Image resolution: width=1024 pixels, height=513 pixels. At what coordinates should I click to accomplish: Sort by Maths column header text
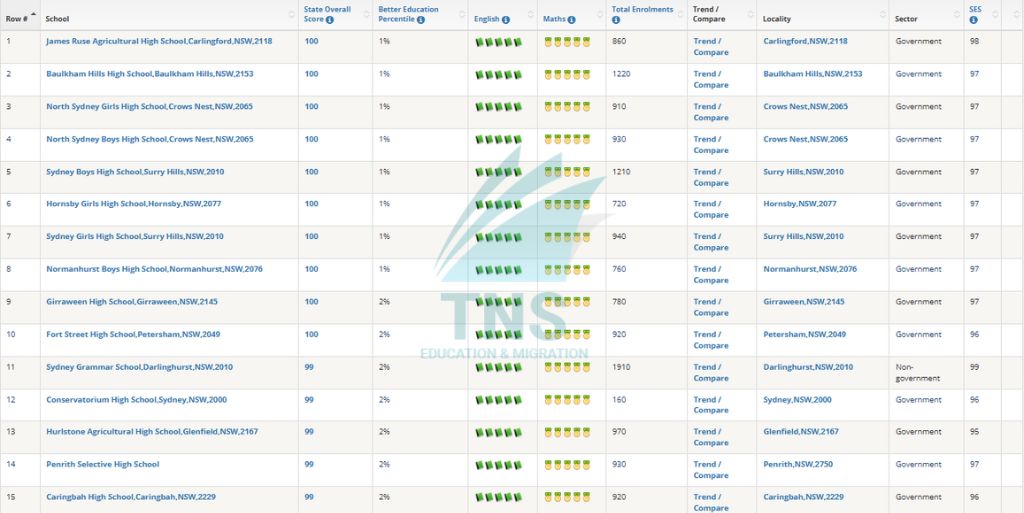point(554,20)
